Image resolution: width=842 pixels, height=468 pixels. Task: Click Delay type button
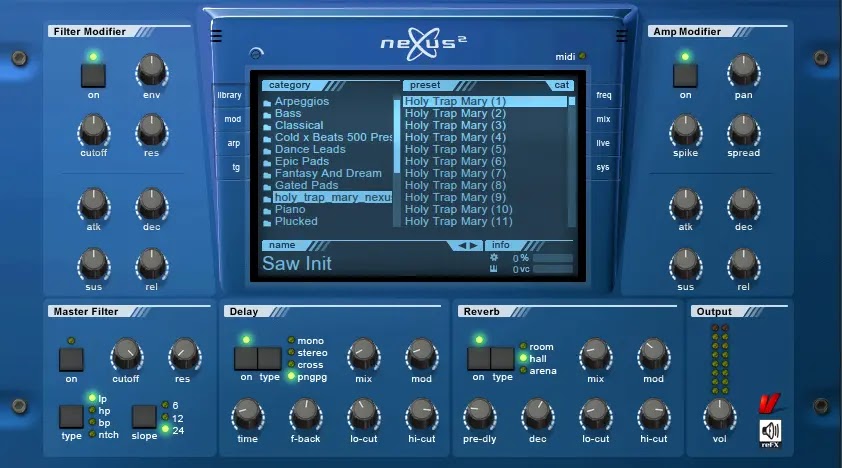[x=270, y=359]
